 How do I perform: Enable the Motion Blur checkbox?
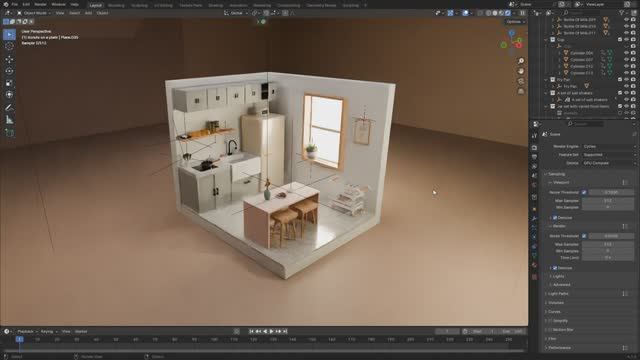pos(550,330)
